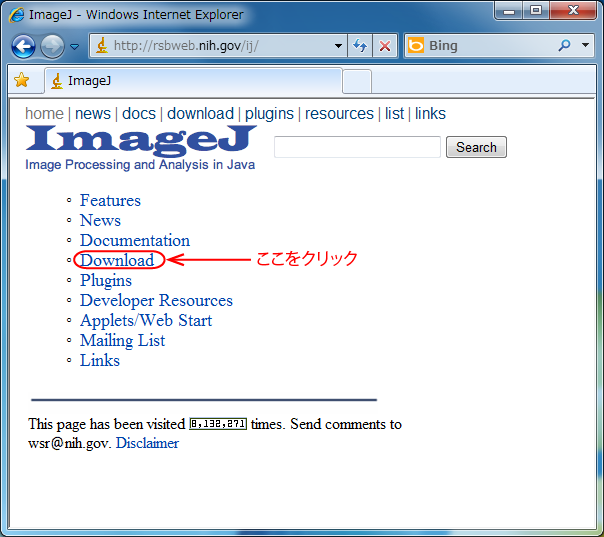This screenshot has width=604, height=537.
Task: Open the home link in top navigation
Action: [44, 114]
